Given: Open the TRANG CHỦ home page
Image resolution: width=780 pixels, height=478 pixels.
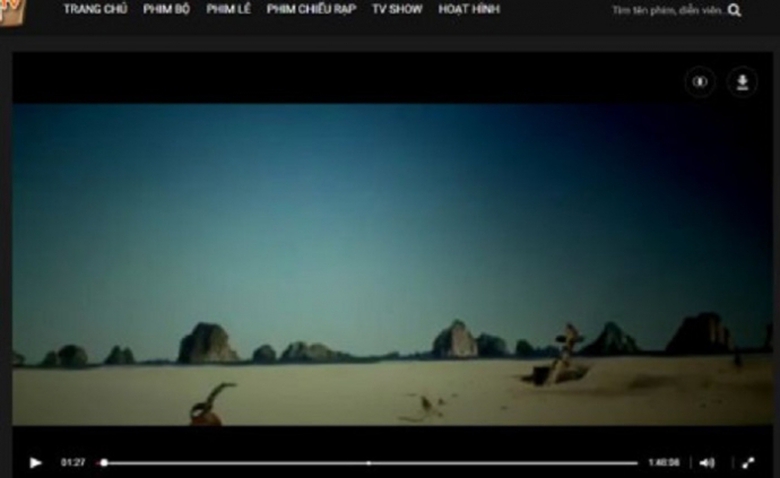Looking at the screenshot, I should (95, 9).
